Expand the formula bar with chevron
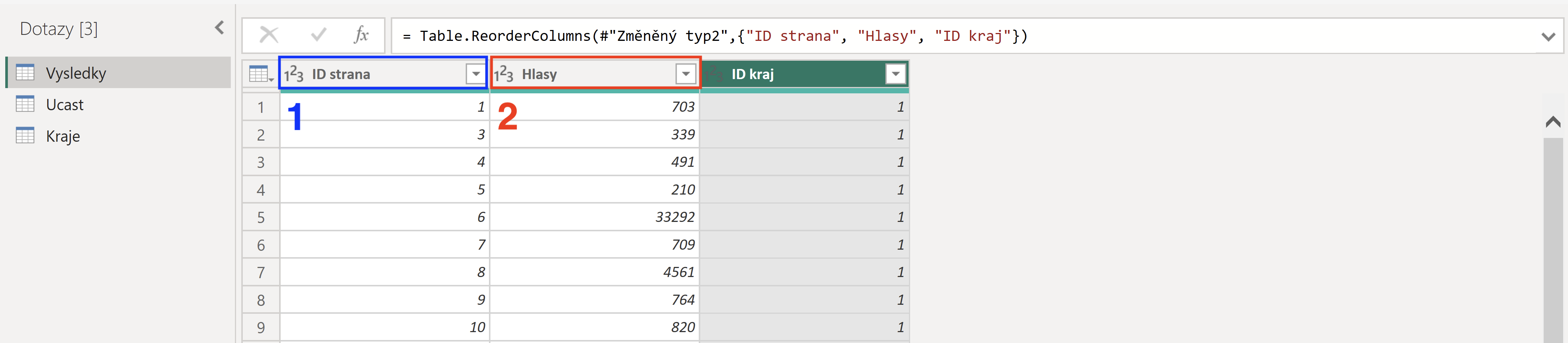The image size is (1568, 343). pos(1549,37)
